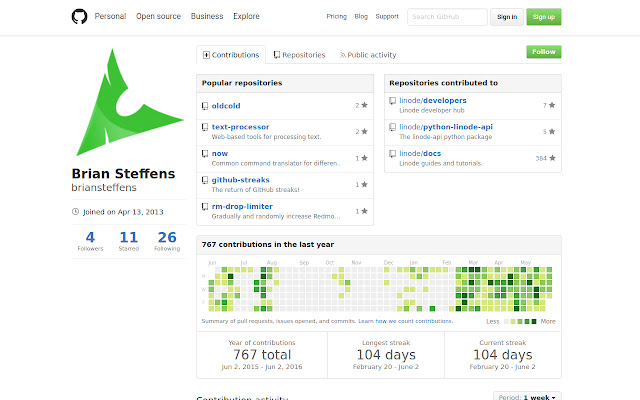View the 11 Starred count

(129, 241)
